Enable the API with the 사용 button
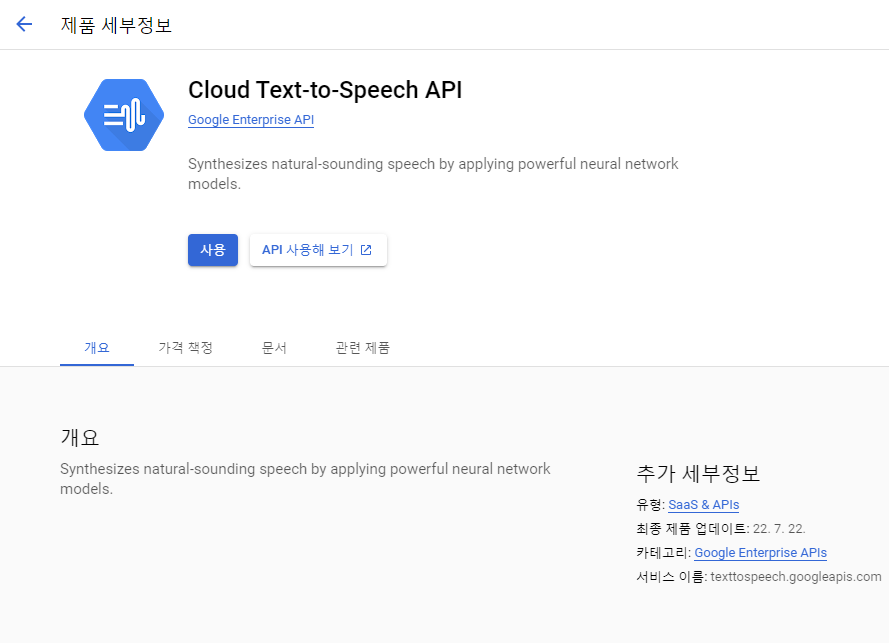The image size is (889, 643). [213, 250]
